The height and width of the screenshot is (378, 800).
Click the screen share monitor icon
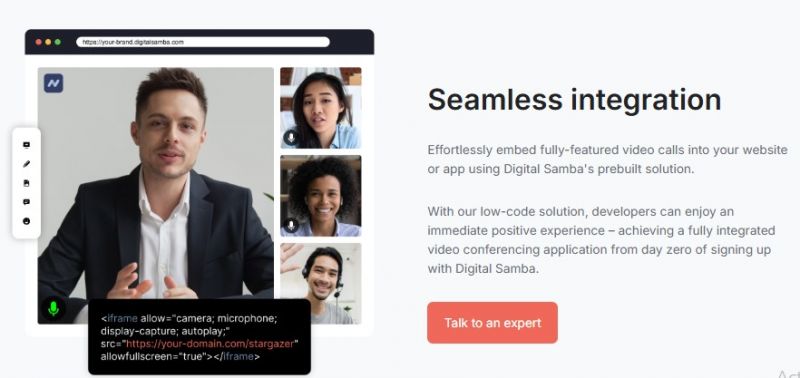click(27, 145)
